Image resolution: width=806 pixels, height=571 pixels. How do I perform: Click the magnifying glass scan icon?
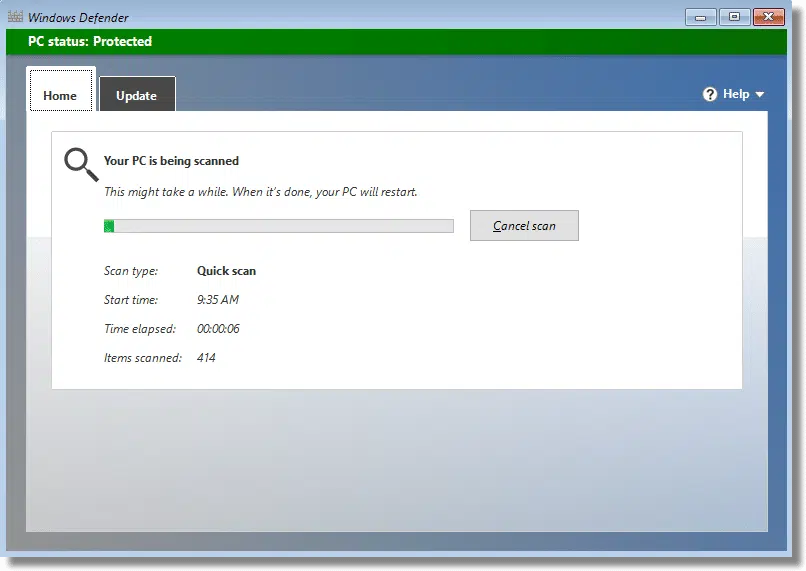pos(81,164)
